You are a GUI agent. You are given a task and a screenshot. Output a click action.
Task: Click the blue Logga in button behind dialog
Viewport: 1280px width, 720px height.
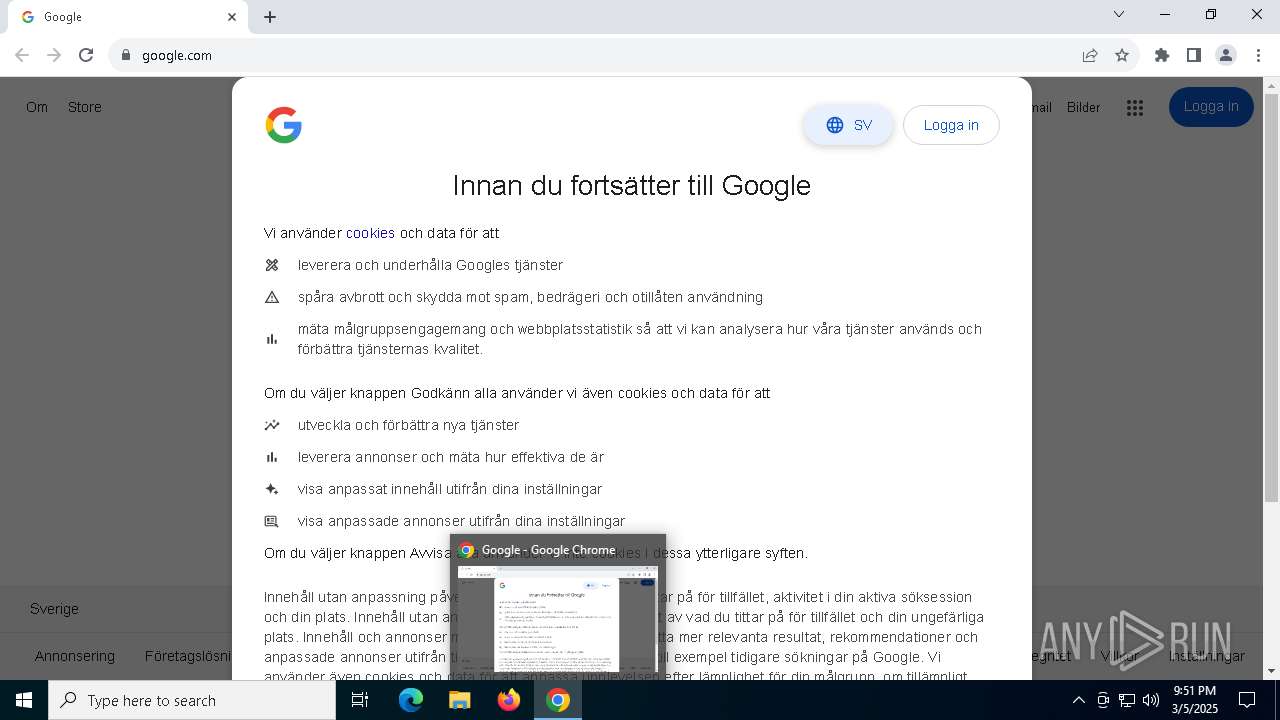coord(1211,107)
